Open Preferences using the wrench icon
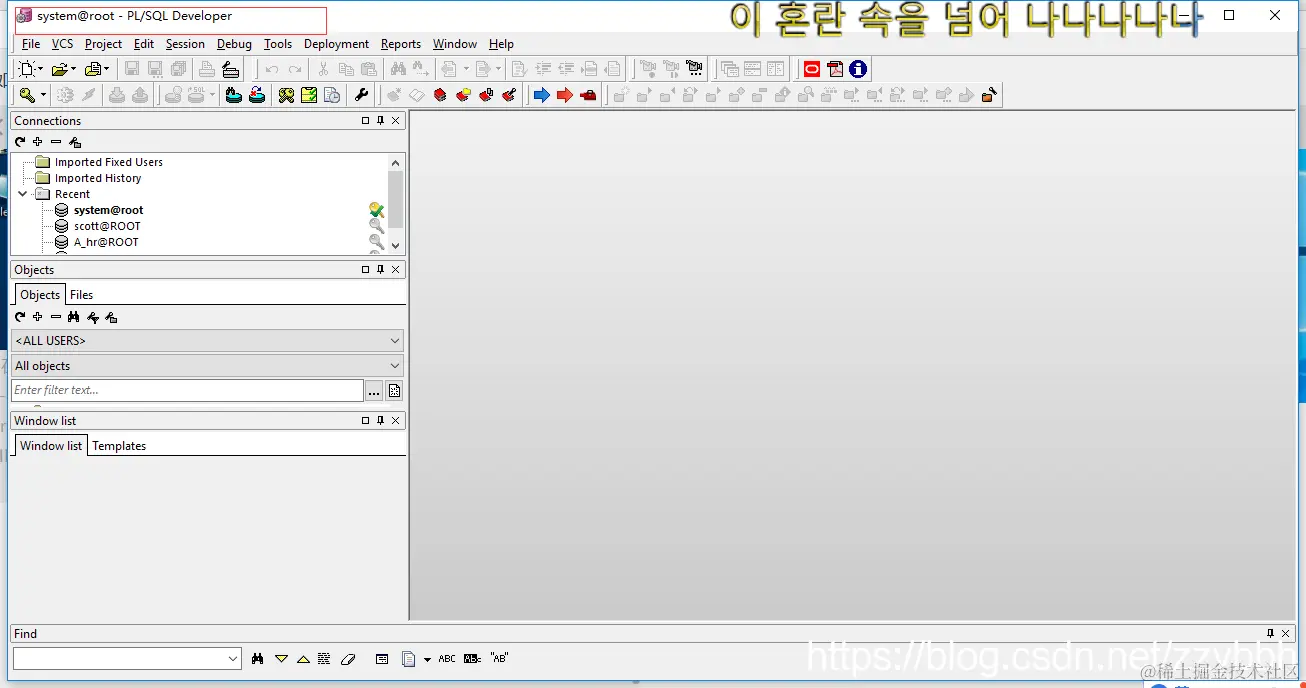The image size is (1306, 688). (x=362, y=95)
